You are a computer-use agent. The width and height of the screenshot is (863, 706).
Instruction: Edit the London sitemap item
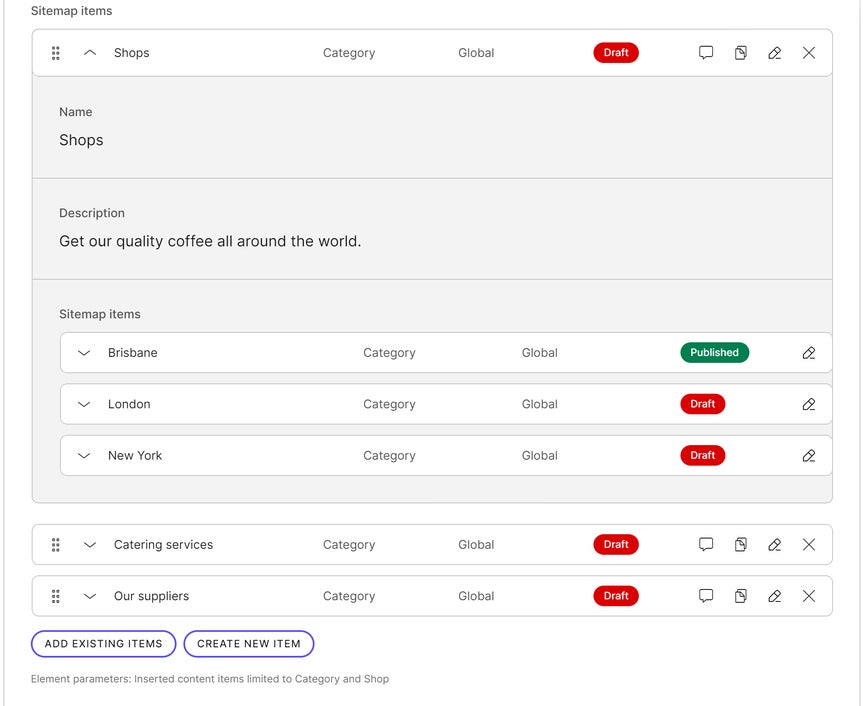tap(809, 404)
